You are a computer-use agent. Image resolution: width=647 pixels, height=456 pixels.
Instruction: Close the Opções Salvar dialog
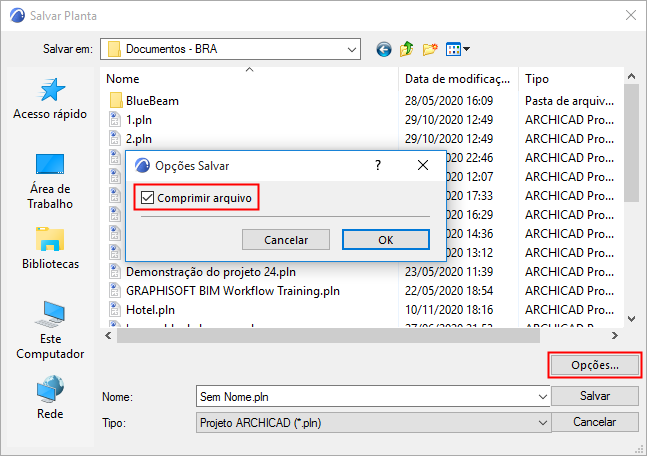point(423,165)
